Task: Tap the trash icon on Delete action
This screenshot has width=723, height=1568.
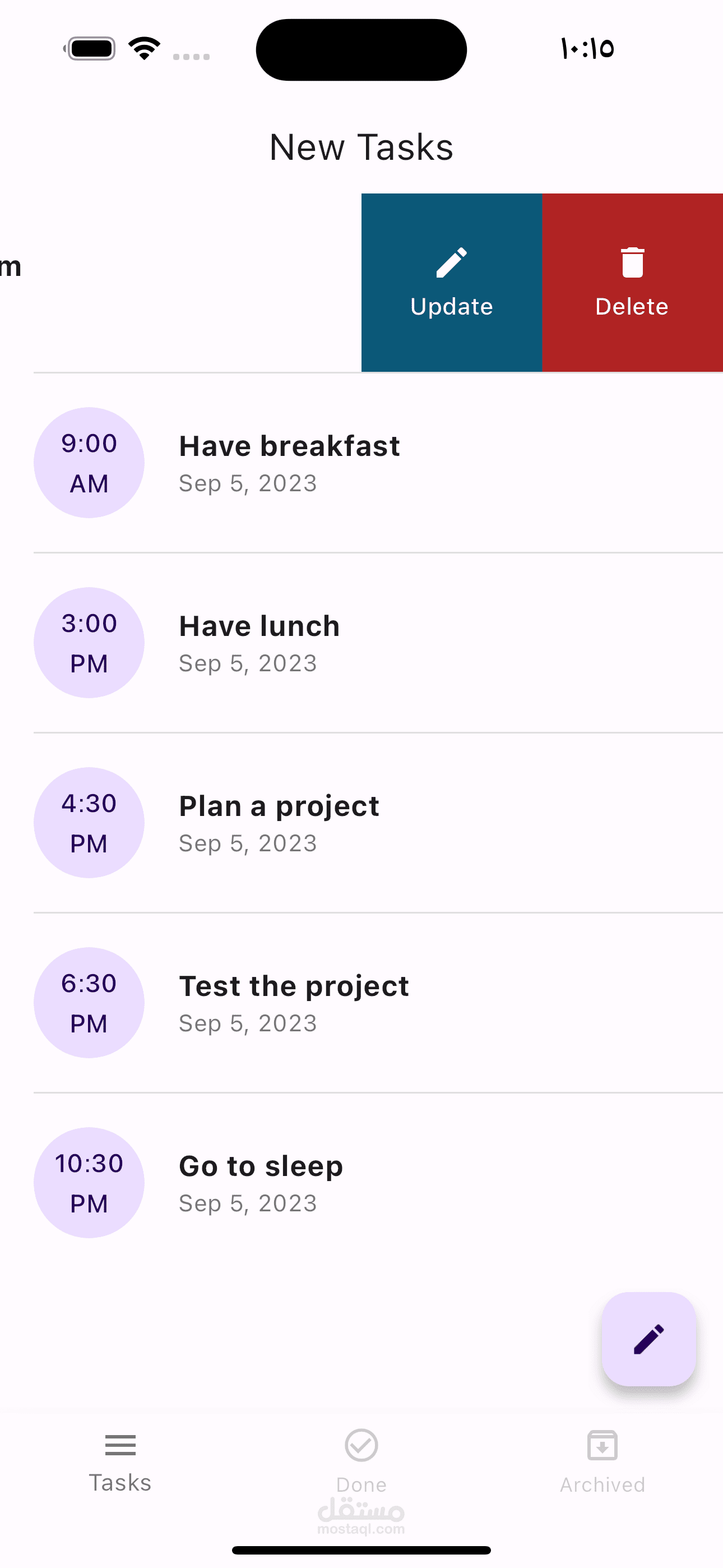Action: [x=632, y=263]
